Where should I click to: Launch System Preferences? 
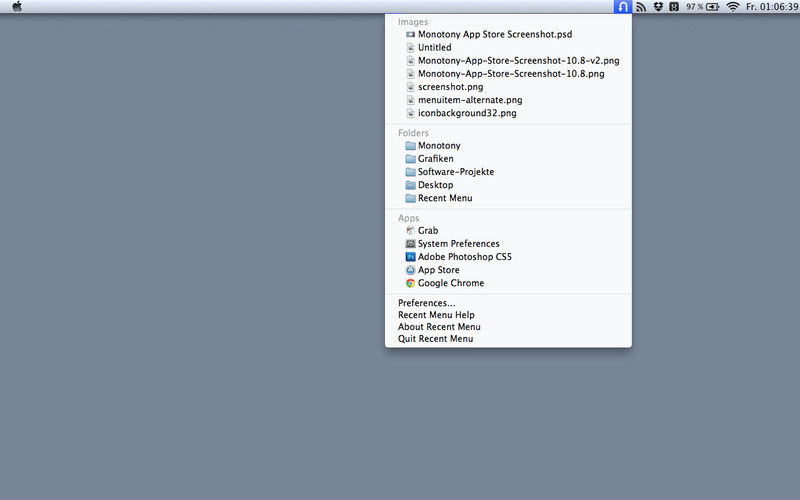[508, 244]
